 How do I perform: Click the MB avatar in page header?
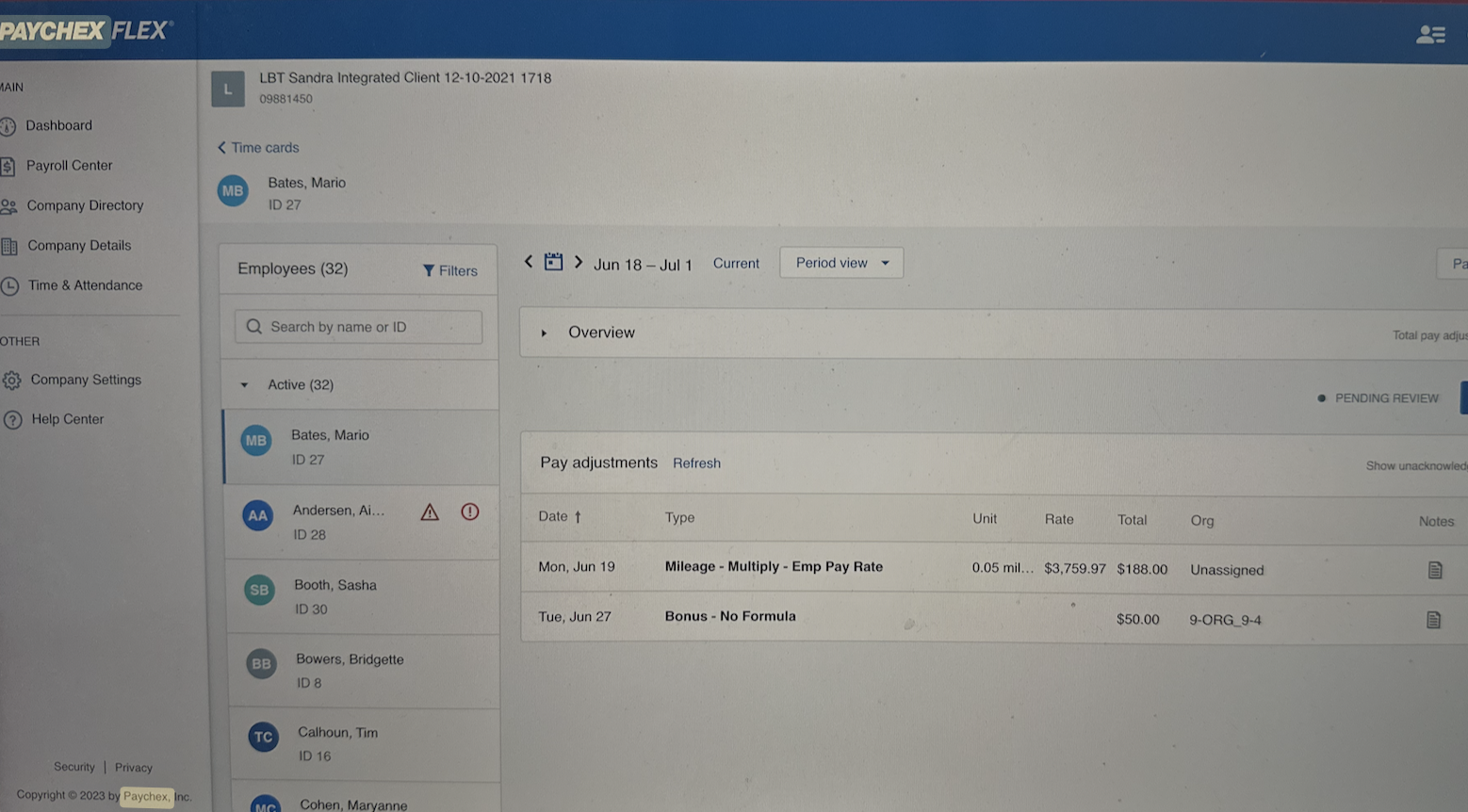pos(233,191)
